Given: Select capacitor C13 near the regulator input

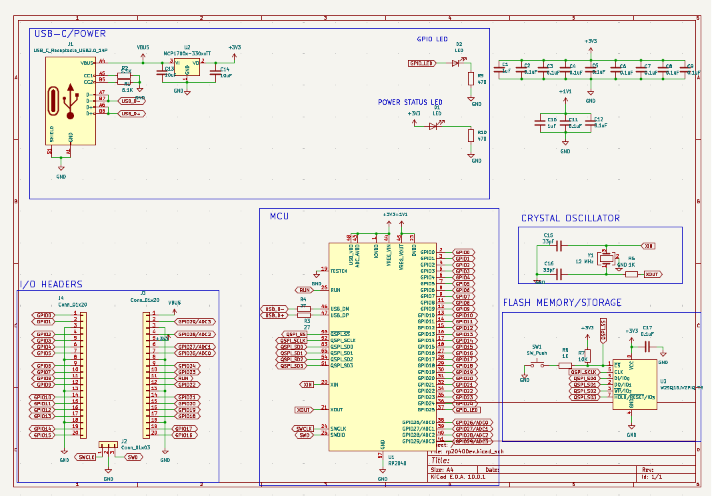Looking at the screenshot, I should click(x=160, y=72).
